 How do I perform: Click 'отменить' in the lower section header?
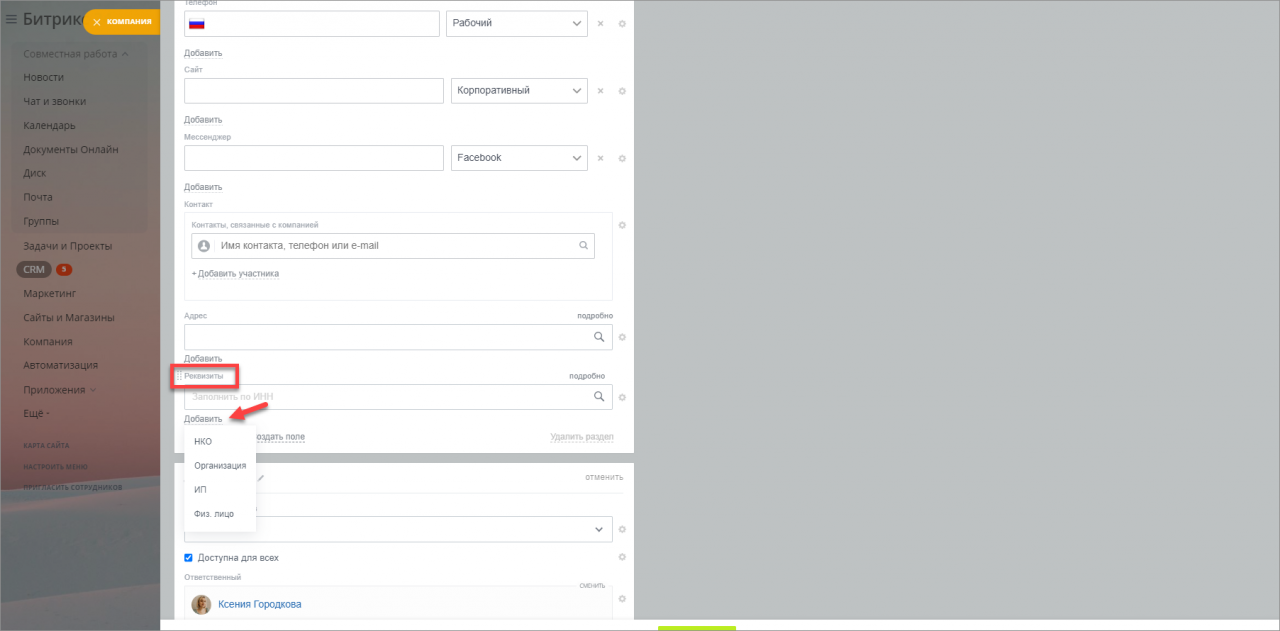click(x=604, y=477)
